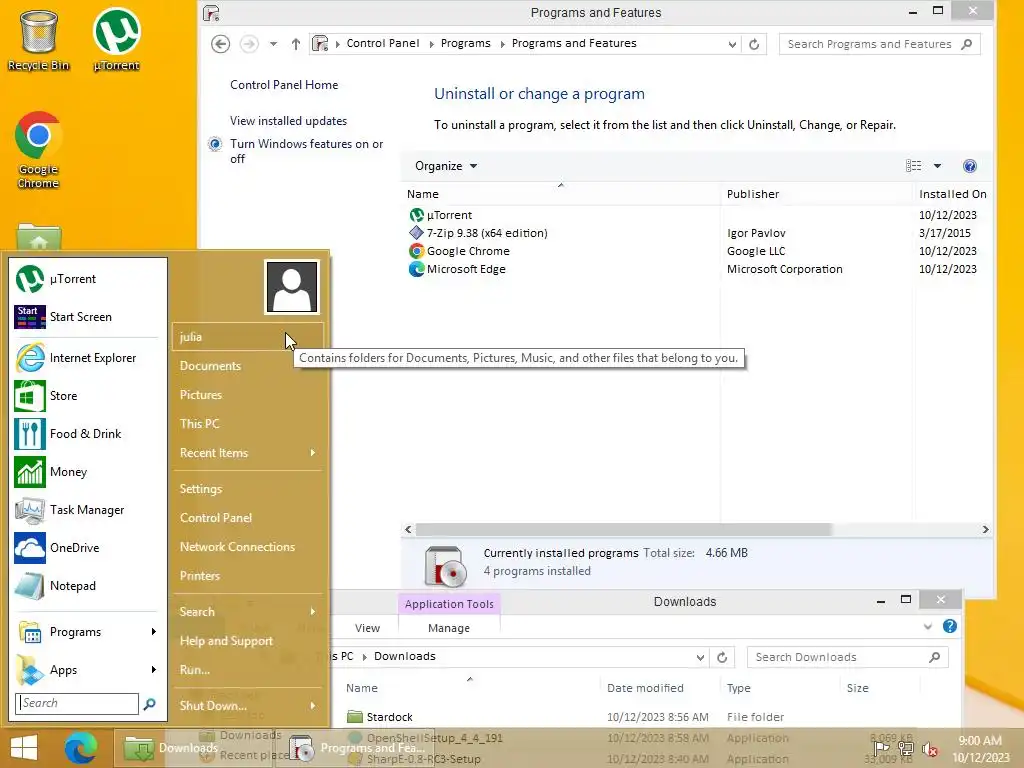Open the Recycle Bin desktop icon
The height and width of the screenshot is (768, 1024).
click(x=38, y=40)
